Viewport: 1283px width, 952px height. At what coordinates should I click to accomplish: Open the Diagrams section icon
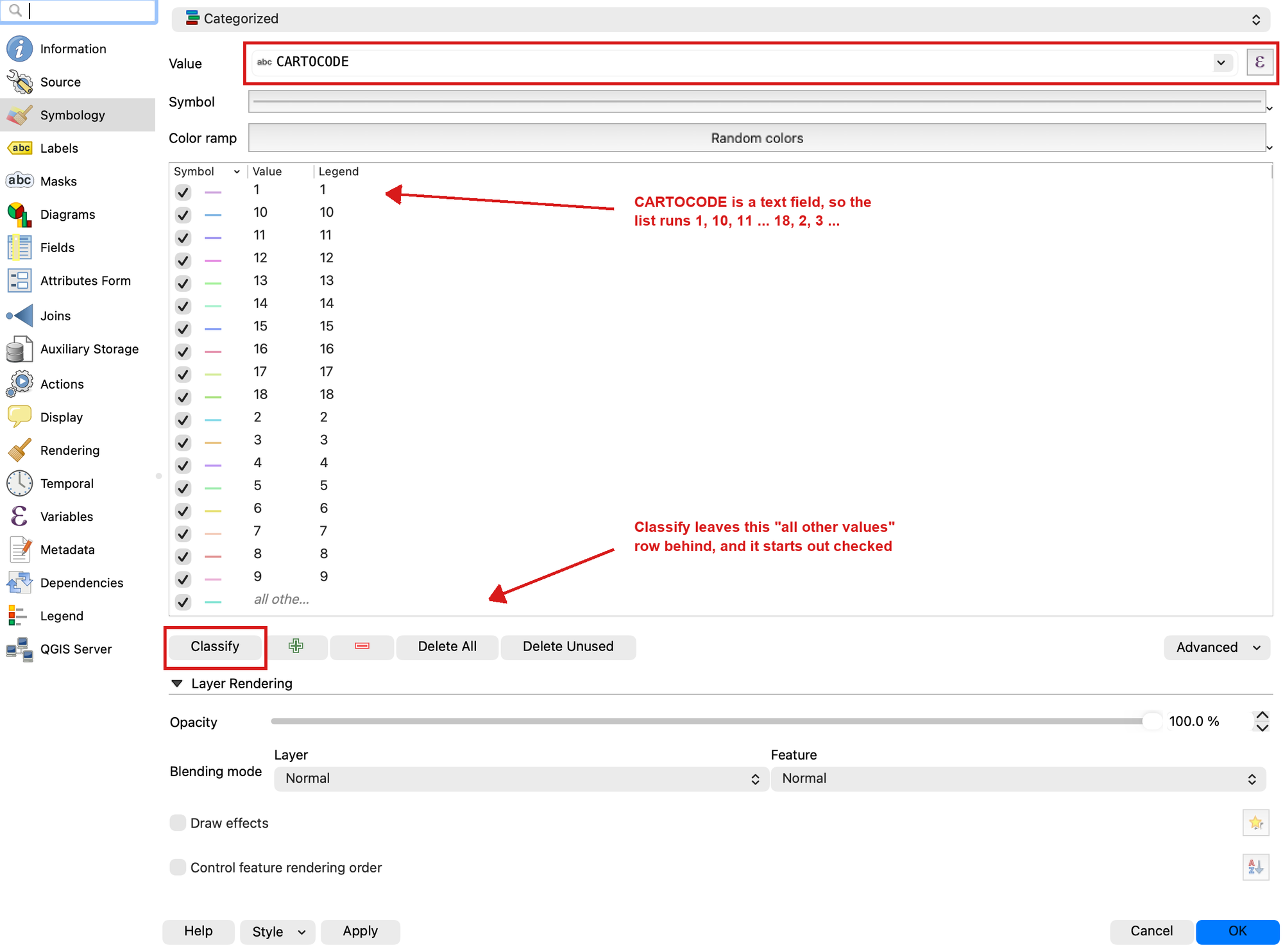pyautogui.click(x=19, y=214)
